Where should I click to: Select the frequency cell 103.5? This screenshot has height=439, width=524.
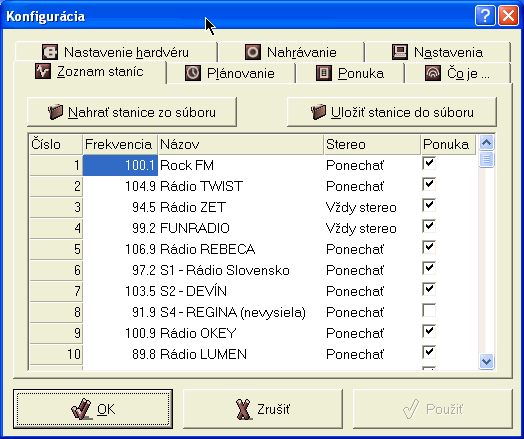click(x=120, y=291)
